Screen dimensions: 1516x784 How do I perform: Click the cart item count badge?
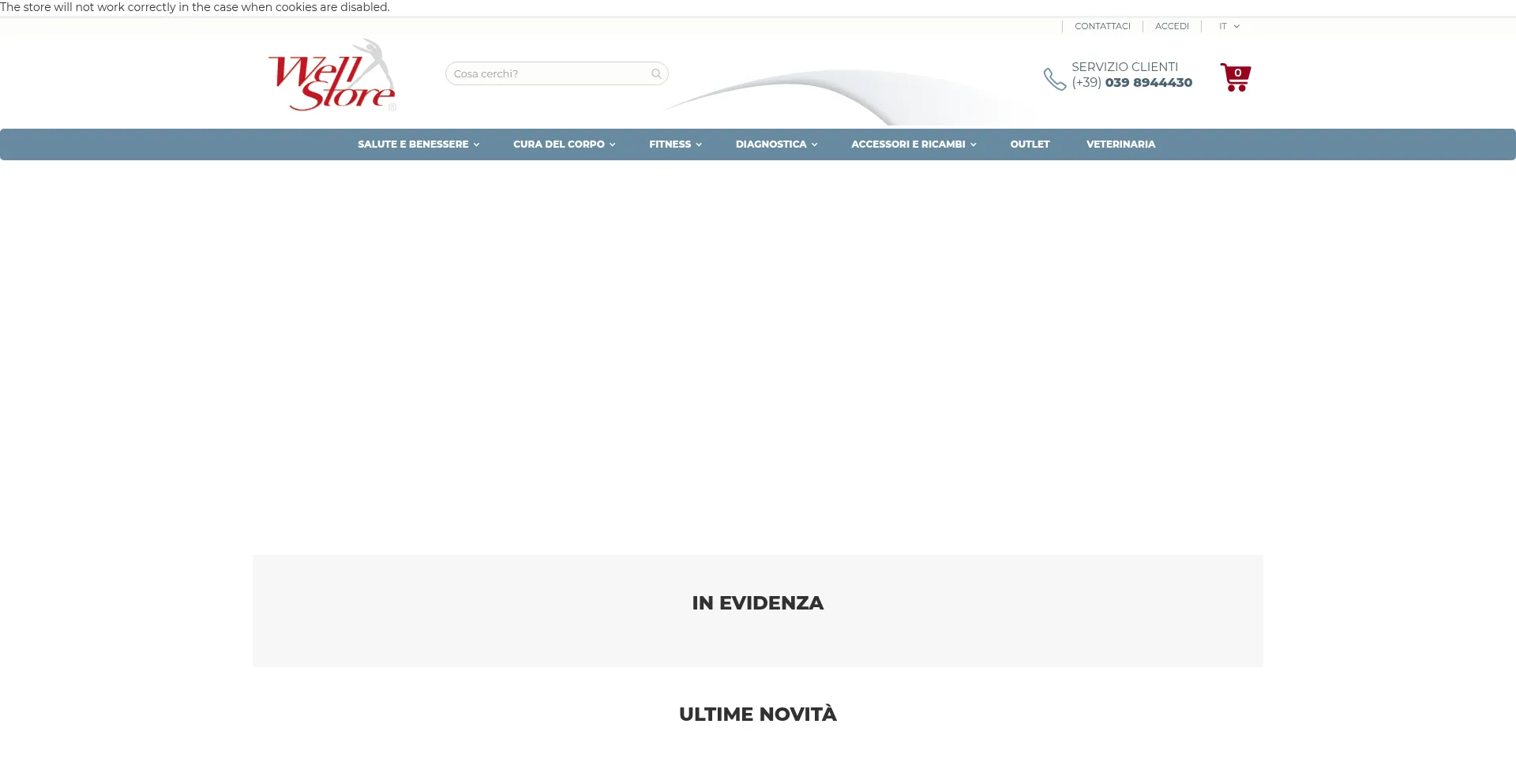(1238, 73)
